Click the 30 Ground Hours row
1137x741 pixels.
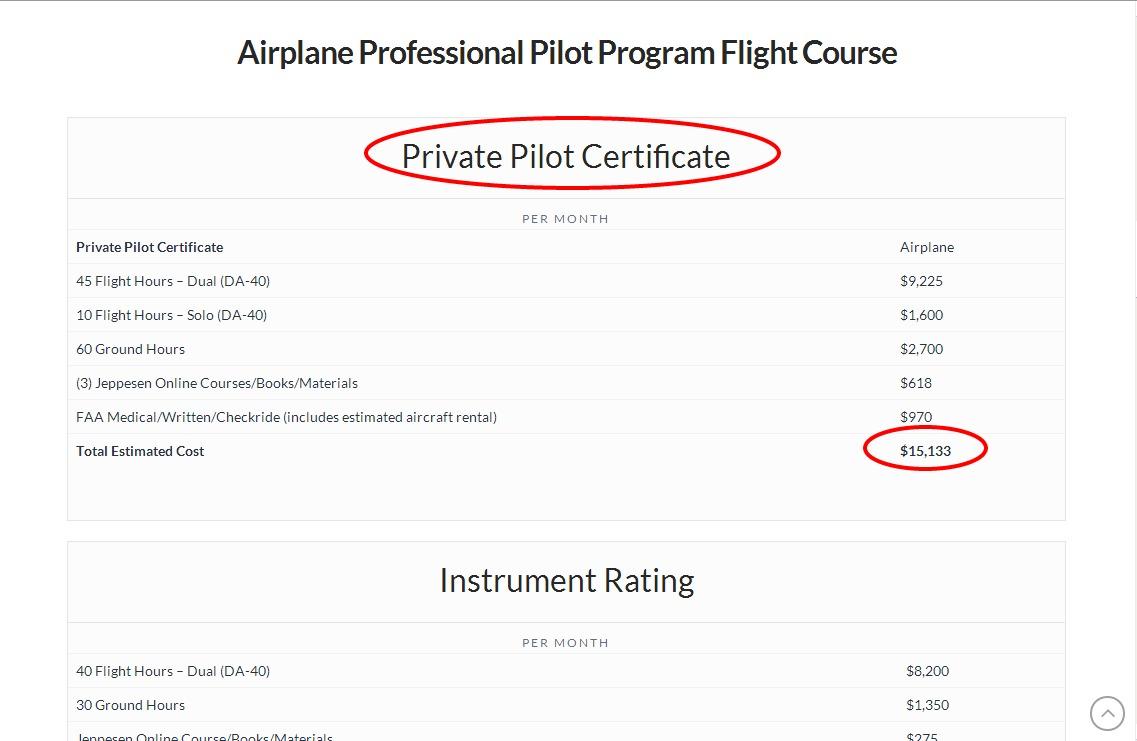pos(130,705)
